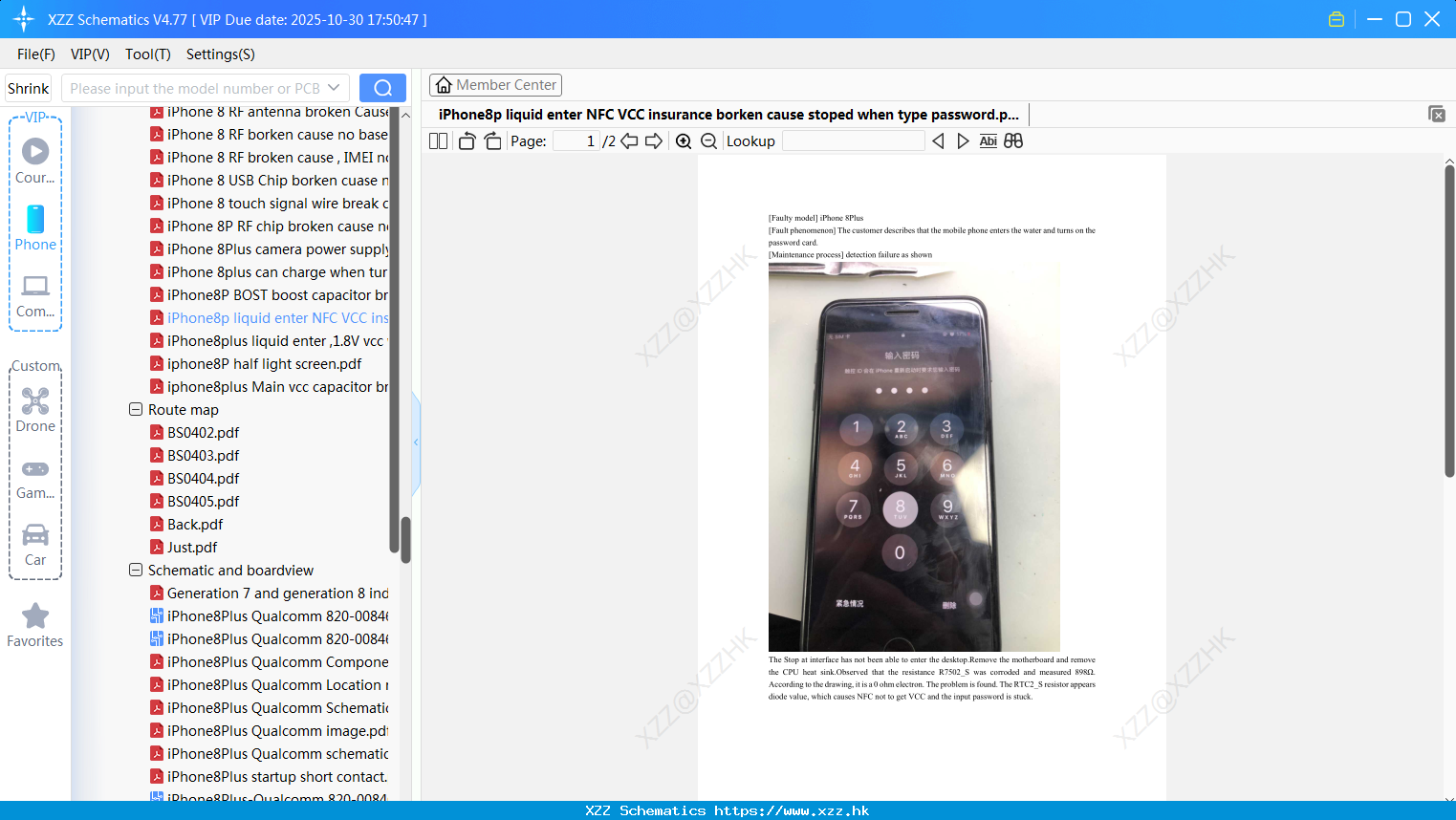
Task: Open the VIP(V) menu
Action: [x=90, y=54]
